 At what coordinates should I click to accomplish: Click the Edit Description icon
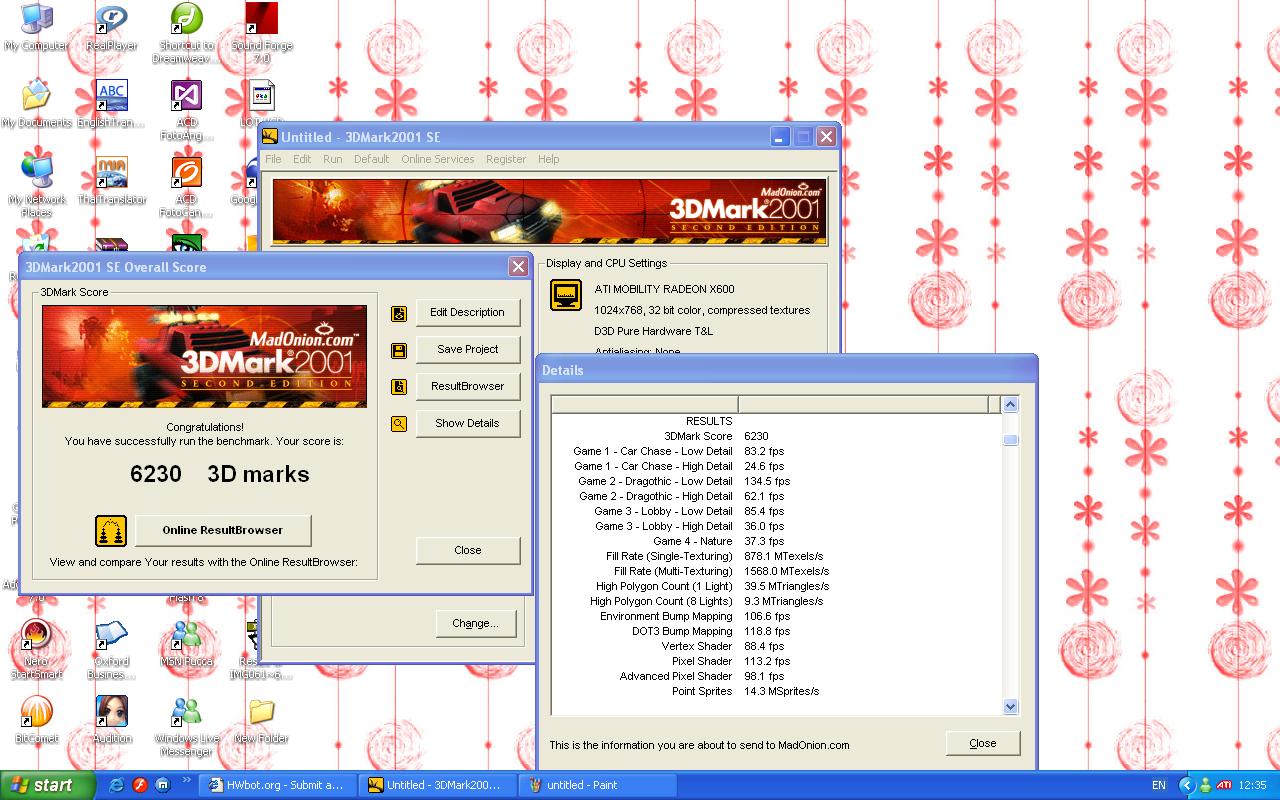point(399,313)
